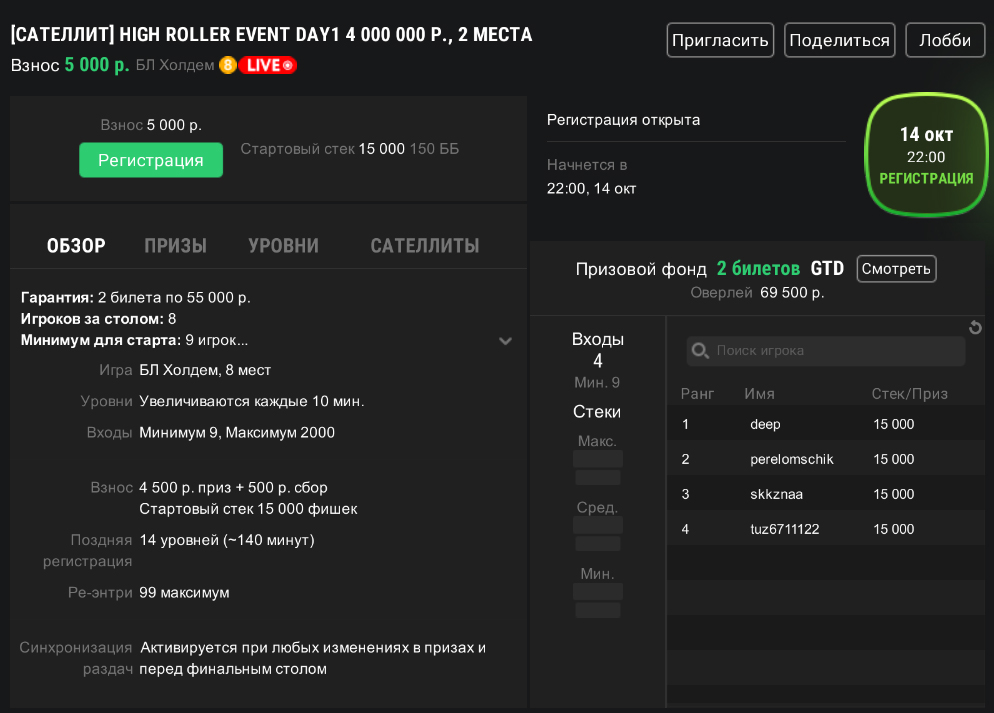Click player skkznaa in ranking

[x=775, y=494]
